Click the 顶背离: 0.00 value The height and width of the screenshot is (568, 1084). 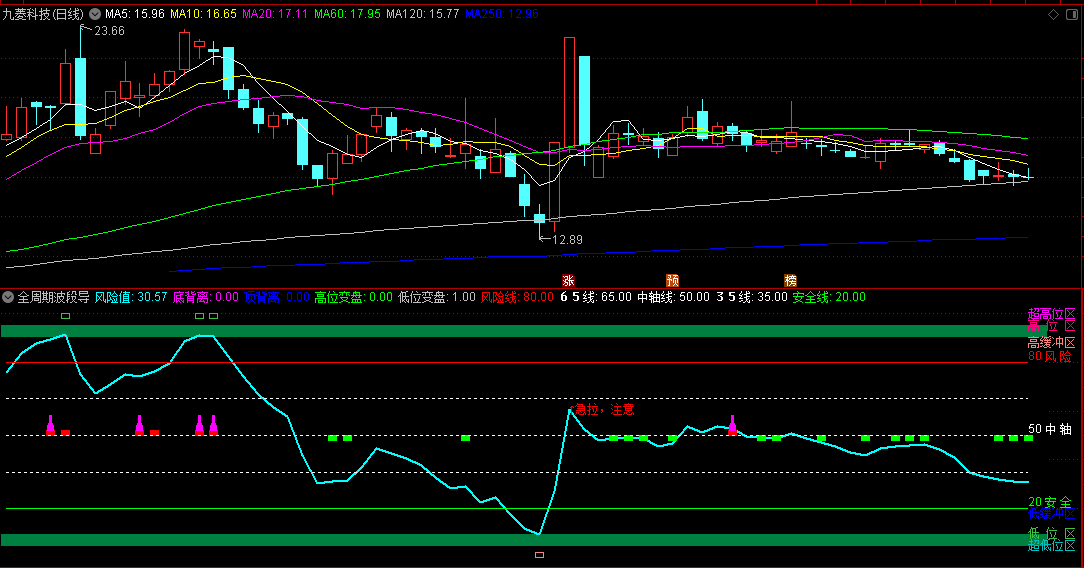point(277,297)
